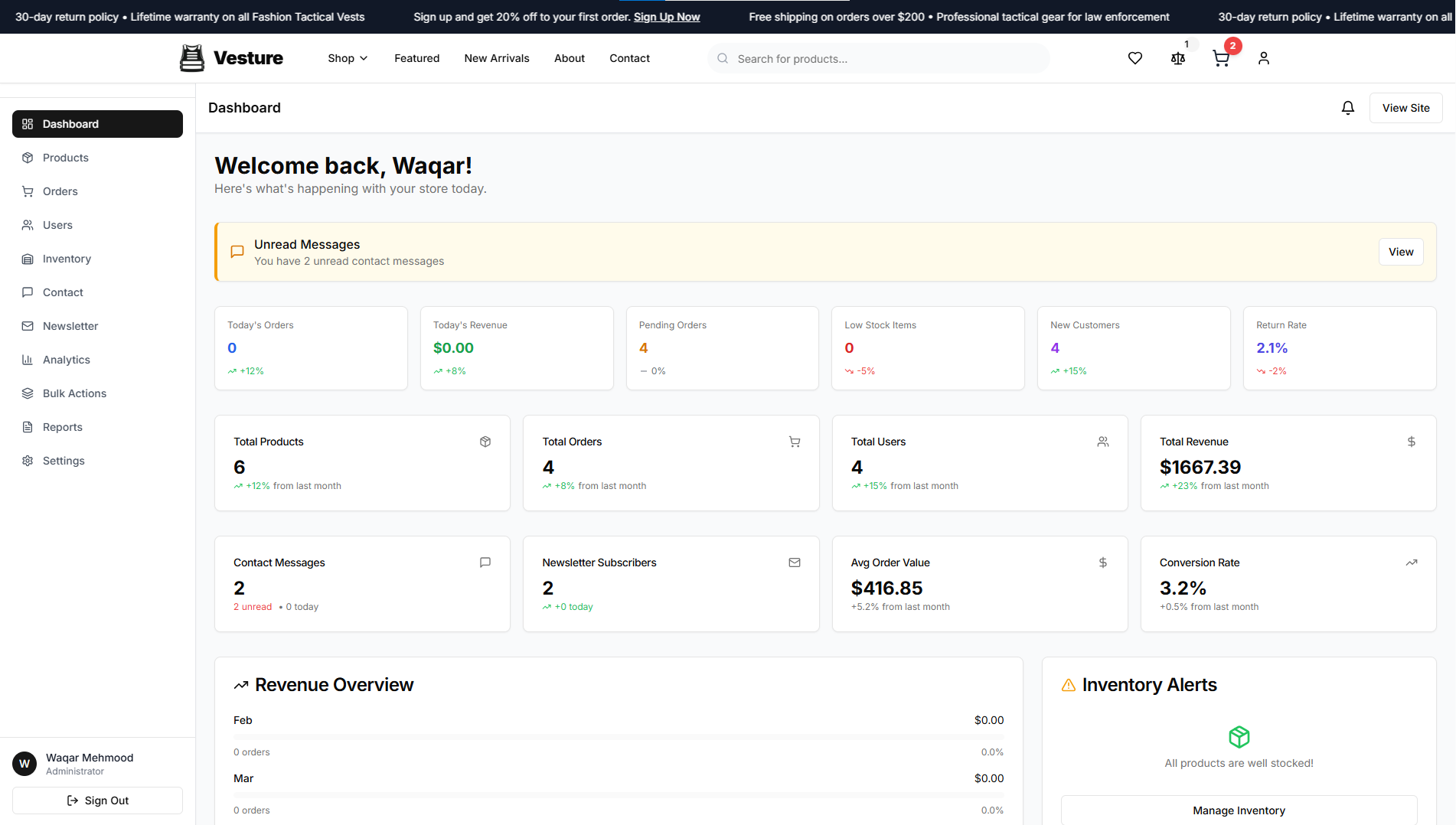
Task: Open the user account profile icon
Action: (x=1264, y=58)
